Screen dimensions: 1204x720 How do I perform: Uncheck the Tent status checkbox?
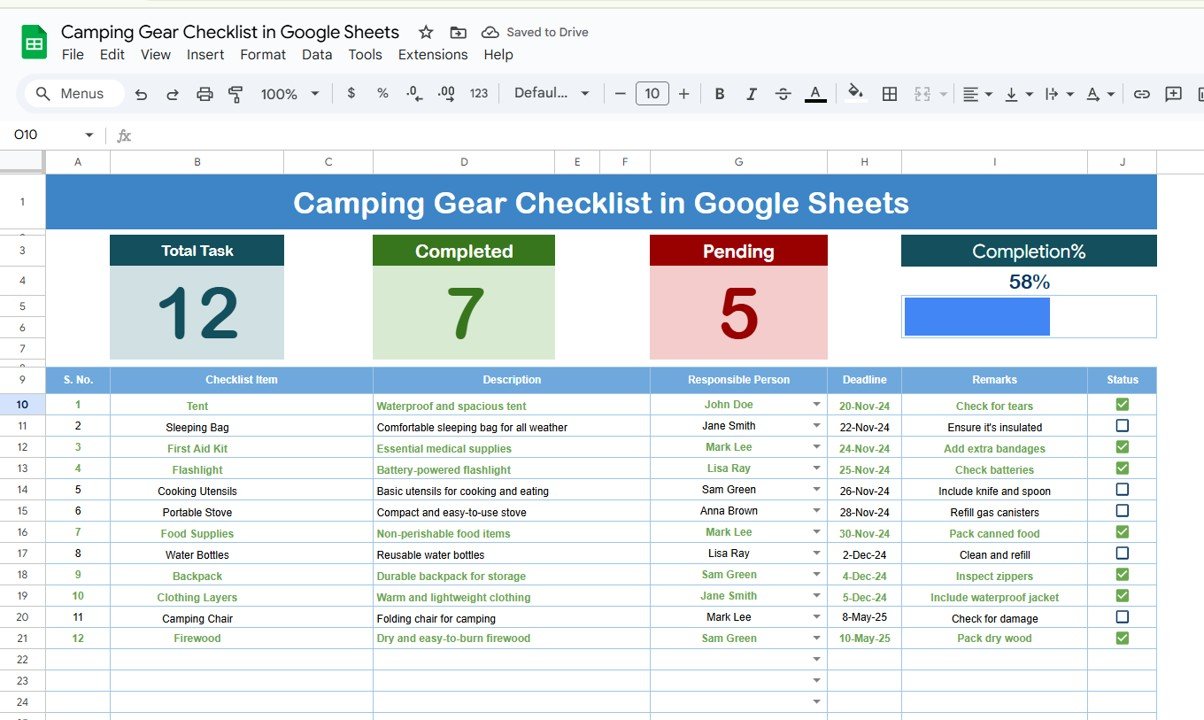(1122, 405)
